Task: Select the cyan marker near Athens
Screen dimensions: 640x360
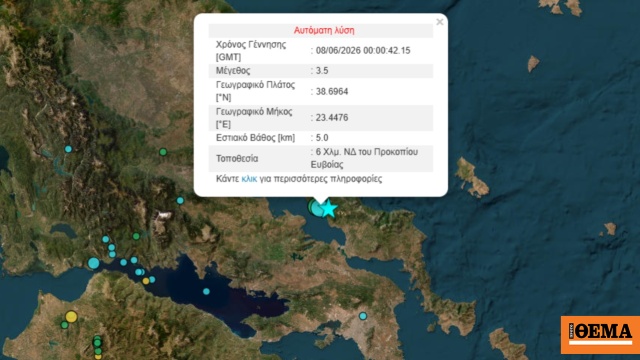Action: tap(363, 316)
